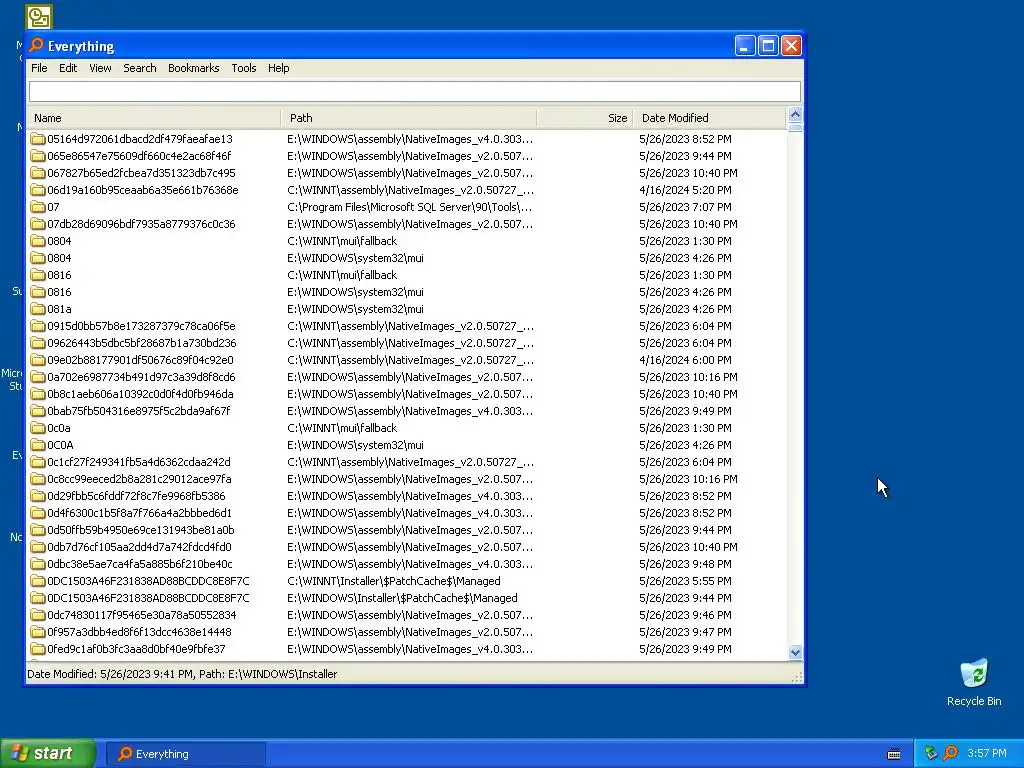Viewport: 1024px width, 768px height.
Task: Select folder name 0dbc38e5ae7ca4fa5a885b6f210be40c
Action: 140,564
